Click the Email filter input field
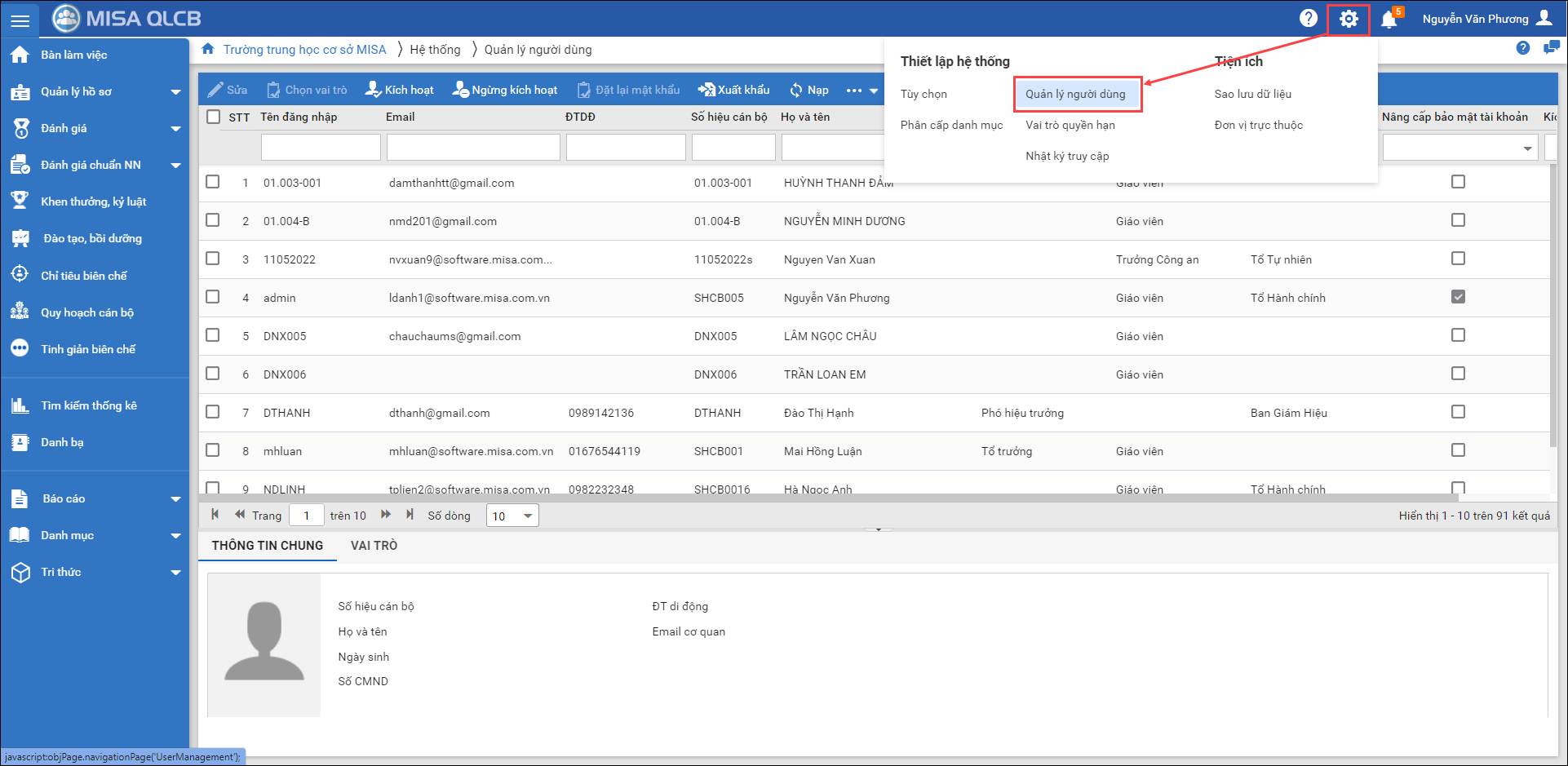This screenshot has height=766, width=1568. tap(473, 148)
